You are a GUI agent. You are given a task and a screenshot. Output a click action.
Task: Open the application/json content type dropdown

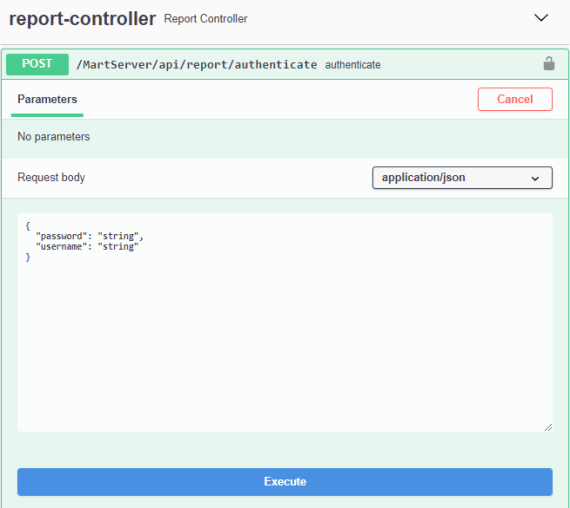point(462,177)
